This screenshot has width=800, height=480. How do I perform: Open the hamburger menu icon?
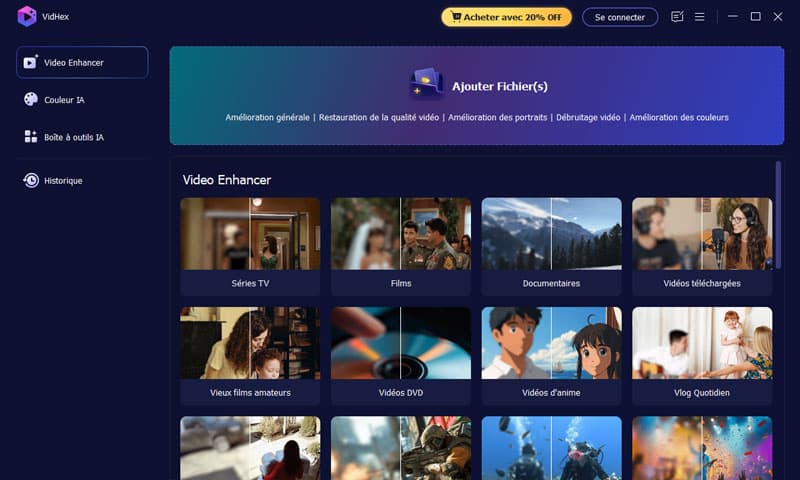[700, 17]
